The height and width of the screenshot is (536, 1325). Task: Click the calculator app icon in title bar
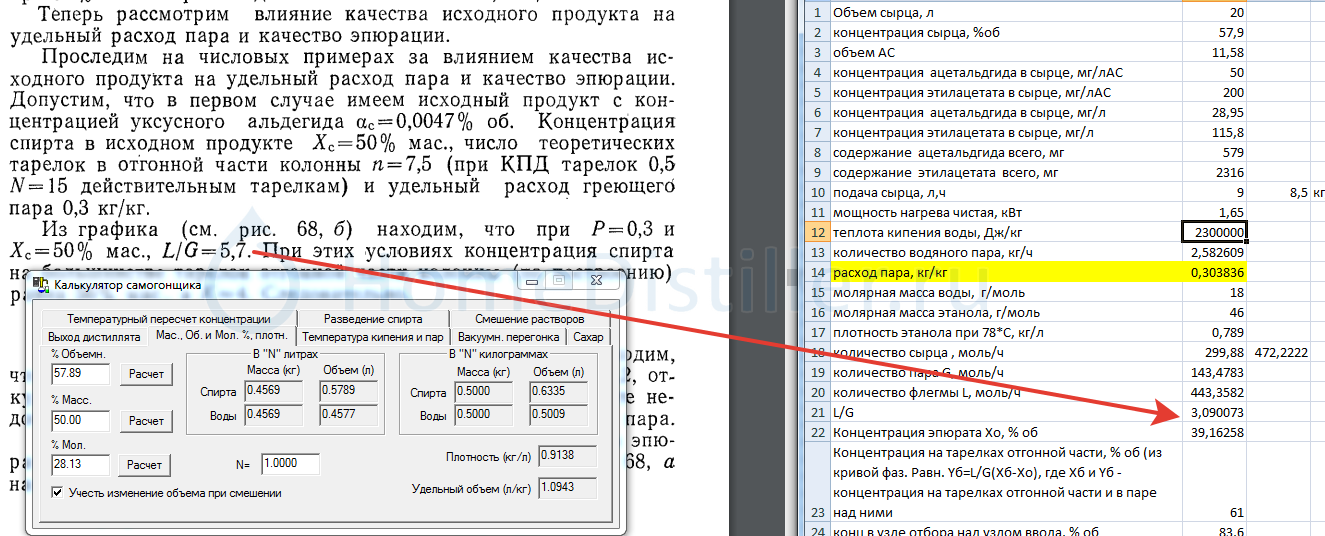(41, 285)
